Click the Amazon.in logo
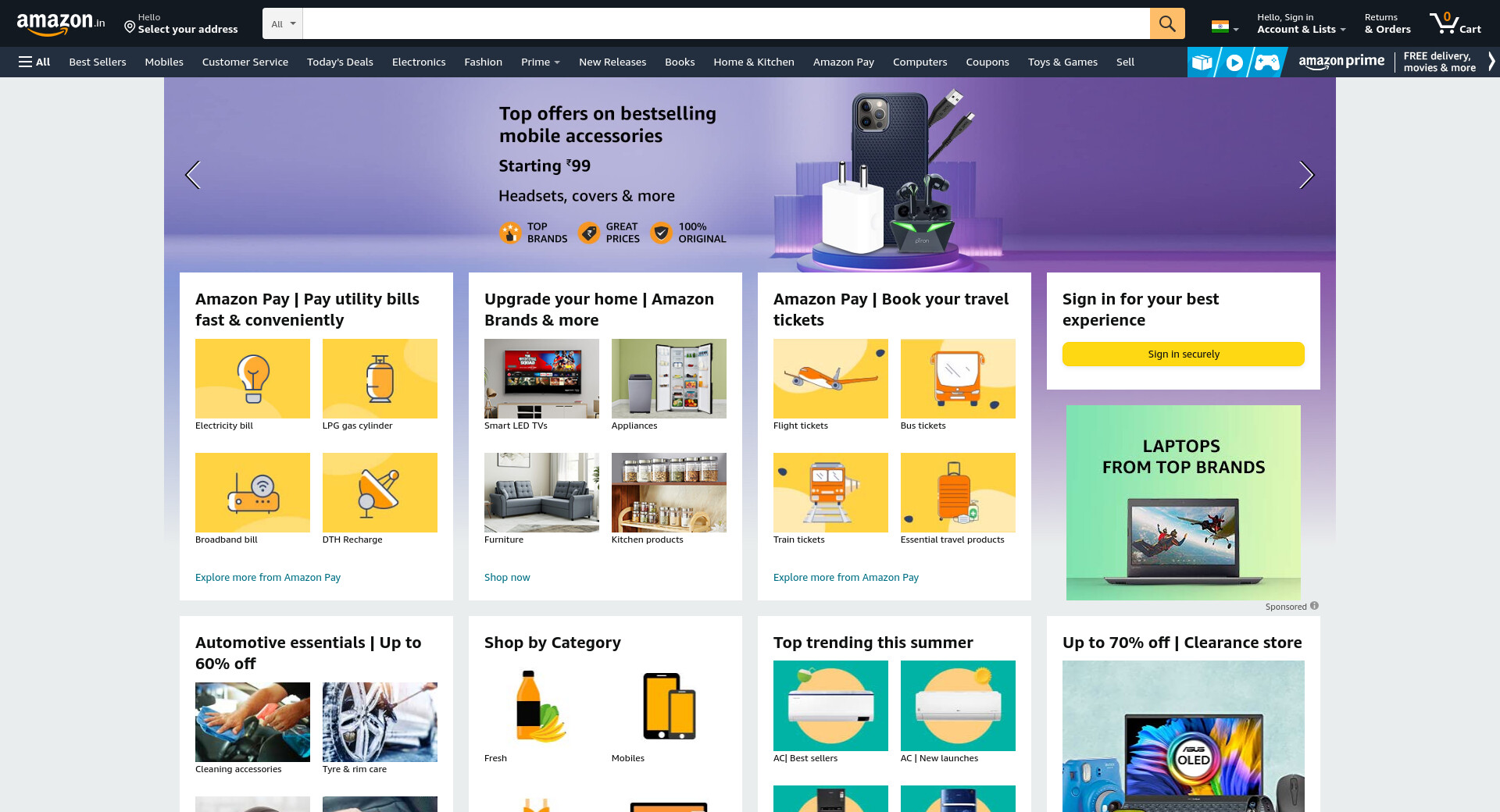1500x812 pixels. 60,23
